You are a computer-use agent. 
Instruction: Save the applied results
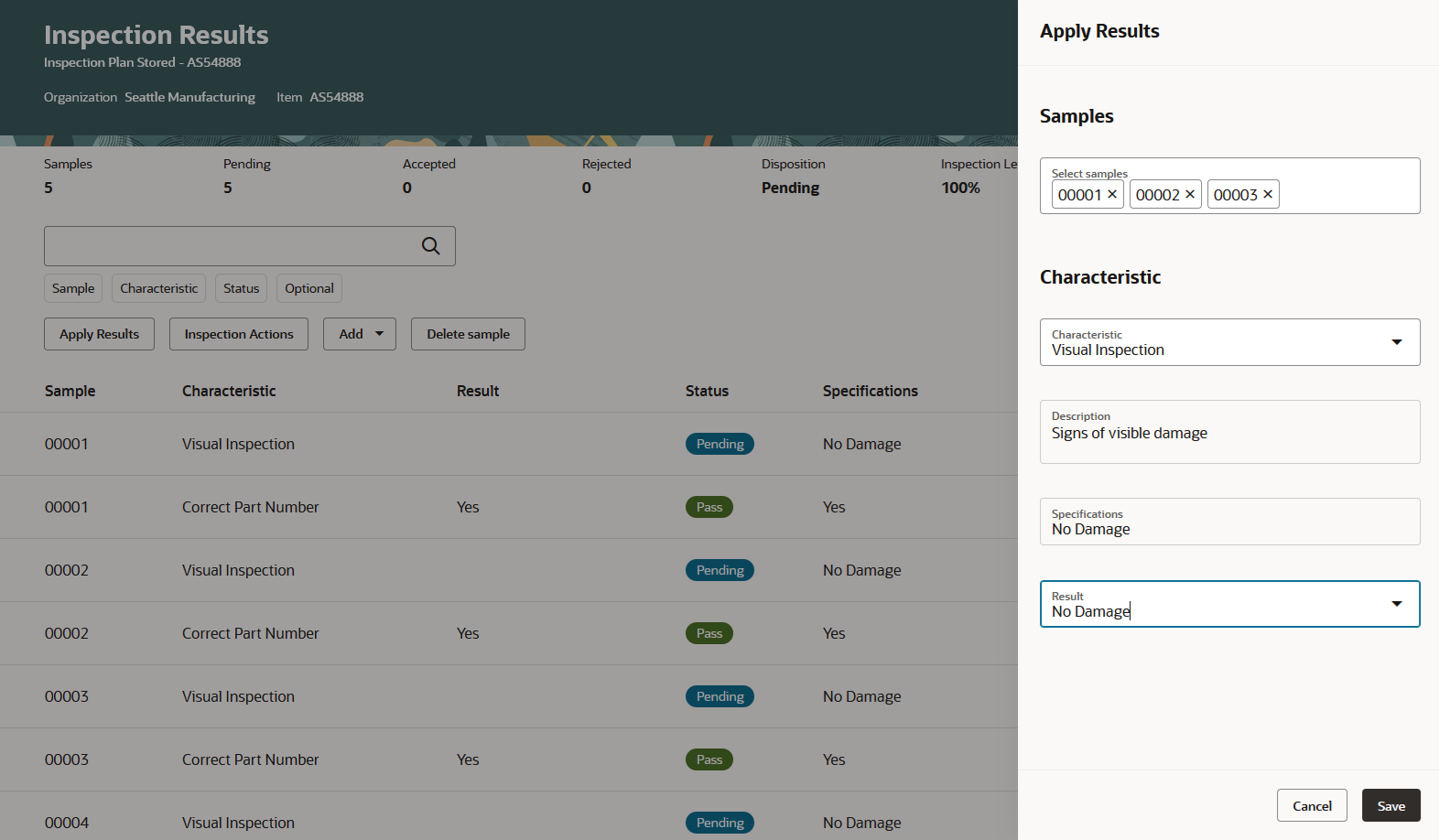(x=1390, y=805)
